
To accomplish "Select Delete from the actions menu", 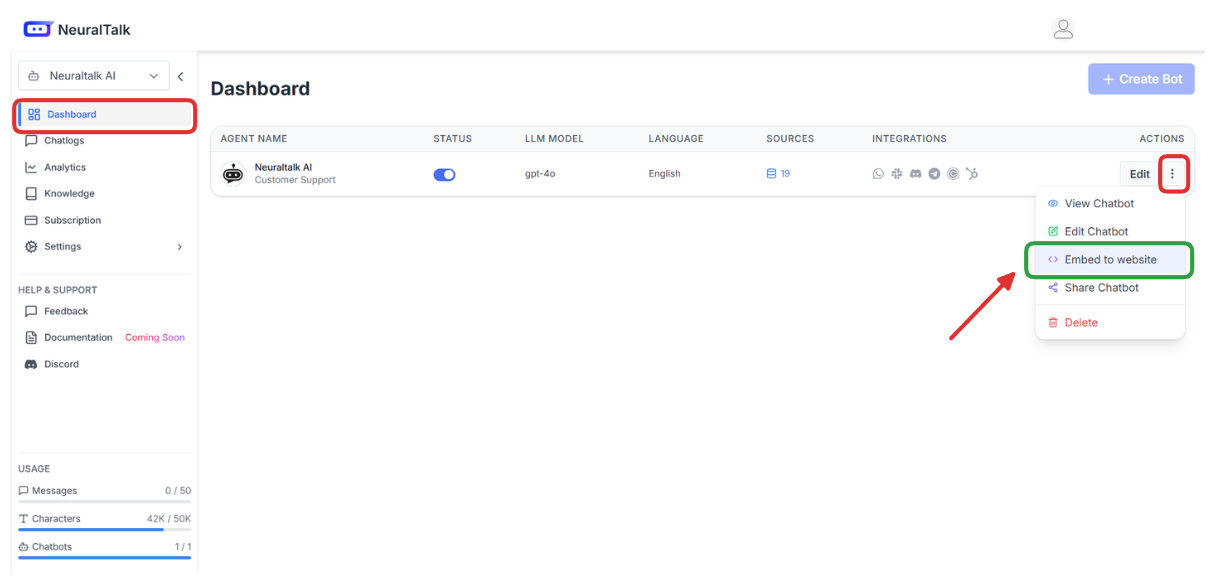I will 1110,323.
